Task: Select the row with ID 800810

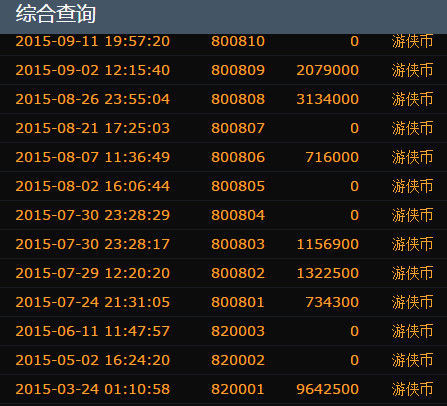Action: [223, 41]
